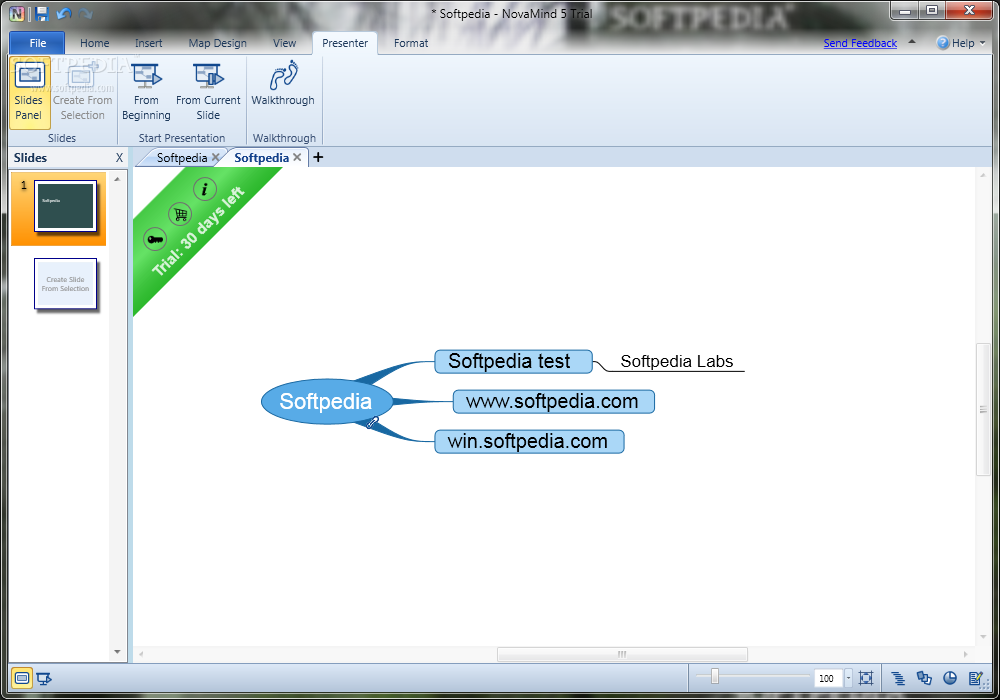Screen dimensions: 1000x700
Task: Open the outline view icon in status bar
Action: pos(898,678)
